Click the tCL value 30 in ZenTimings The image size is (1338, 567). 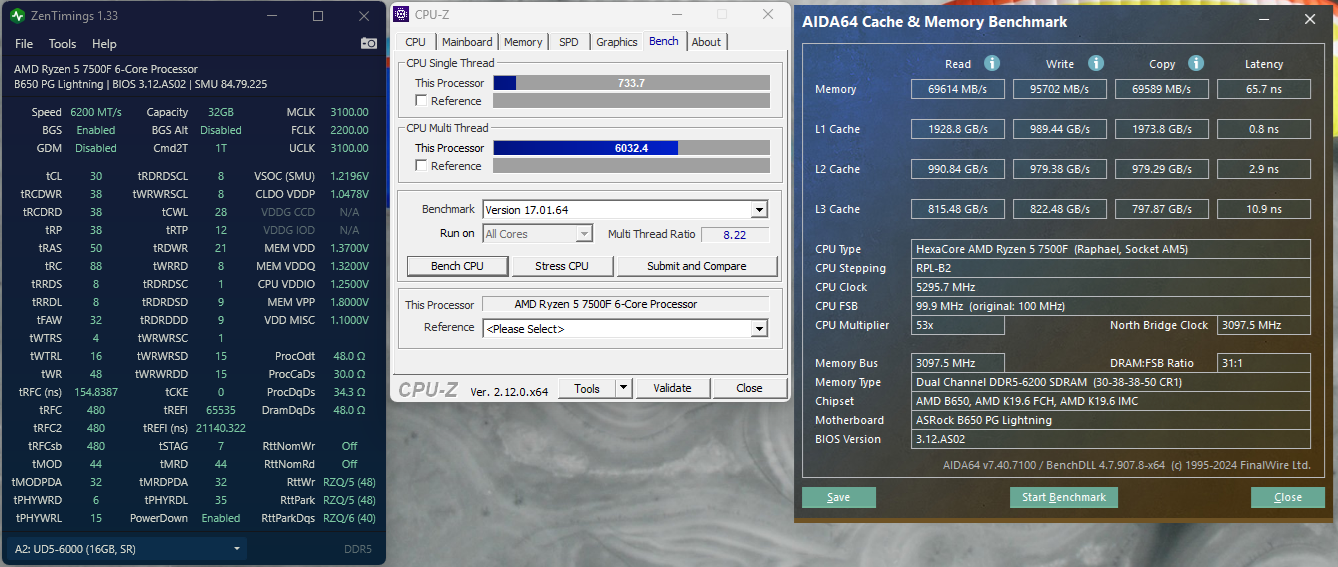coord(96,176)
